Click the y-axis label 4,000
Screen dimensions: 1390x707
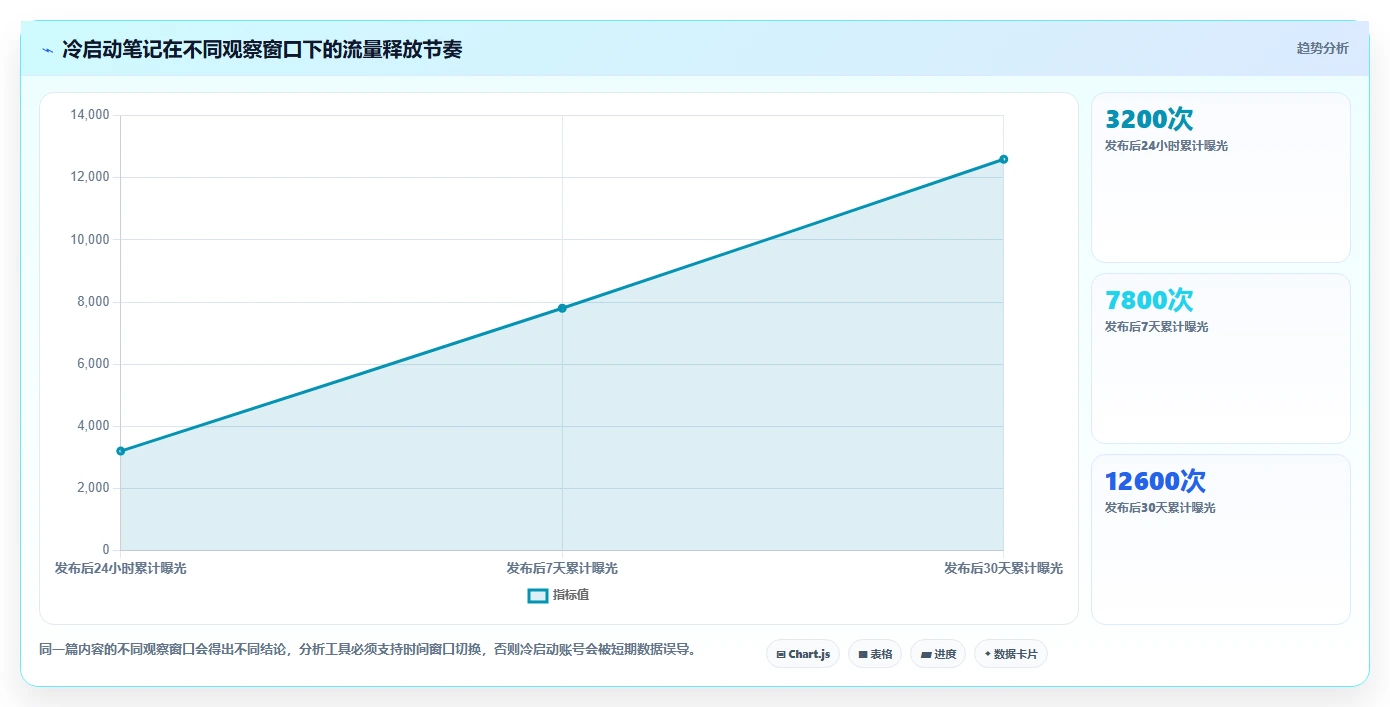(x=93, y=426)
